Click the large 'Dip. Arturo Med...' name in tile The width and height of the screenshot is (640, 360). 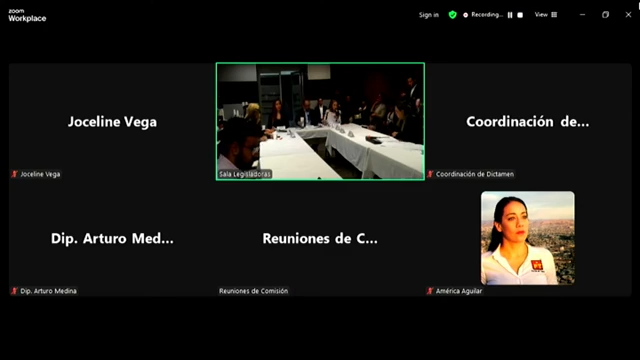click(x=112, y=238)
